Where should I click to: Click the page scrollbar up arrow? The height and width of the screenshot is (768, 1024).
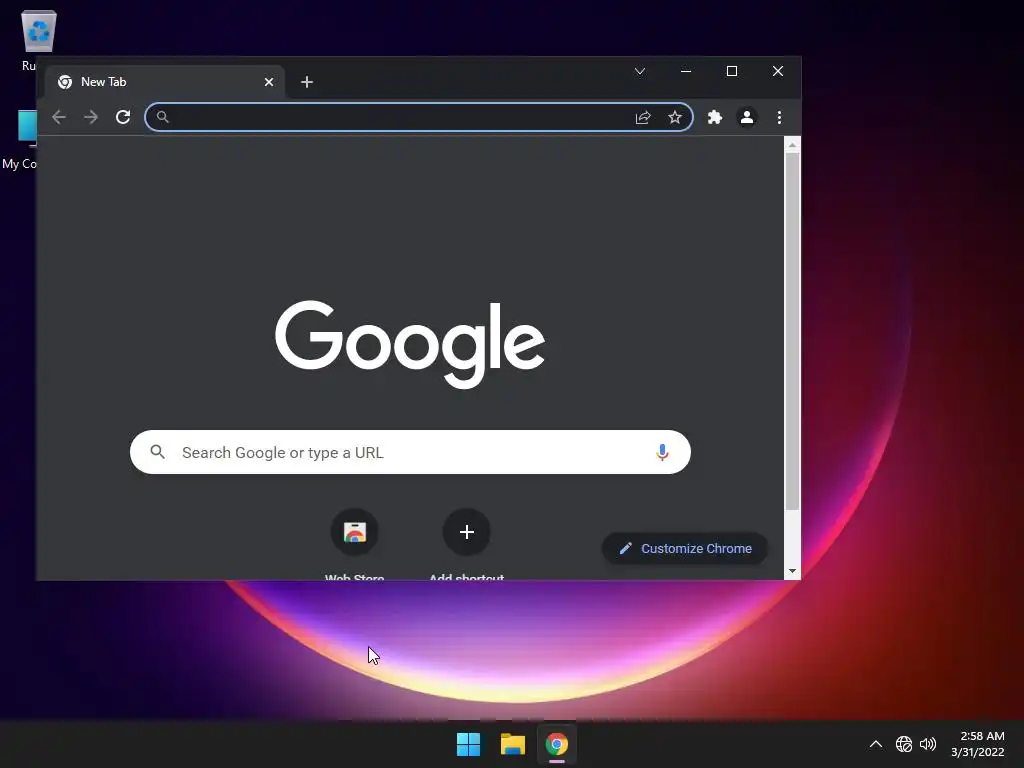pos(792,145)
